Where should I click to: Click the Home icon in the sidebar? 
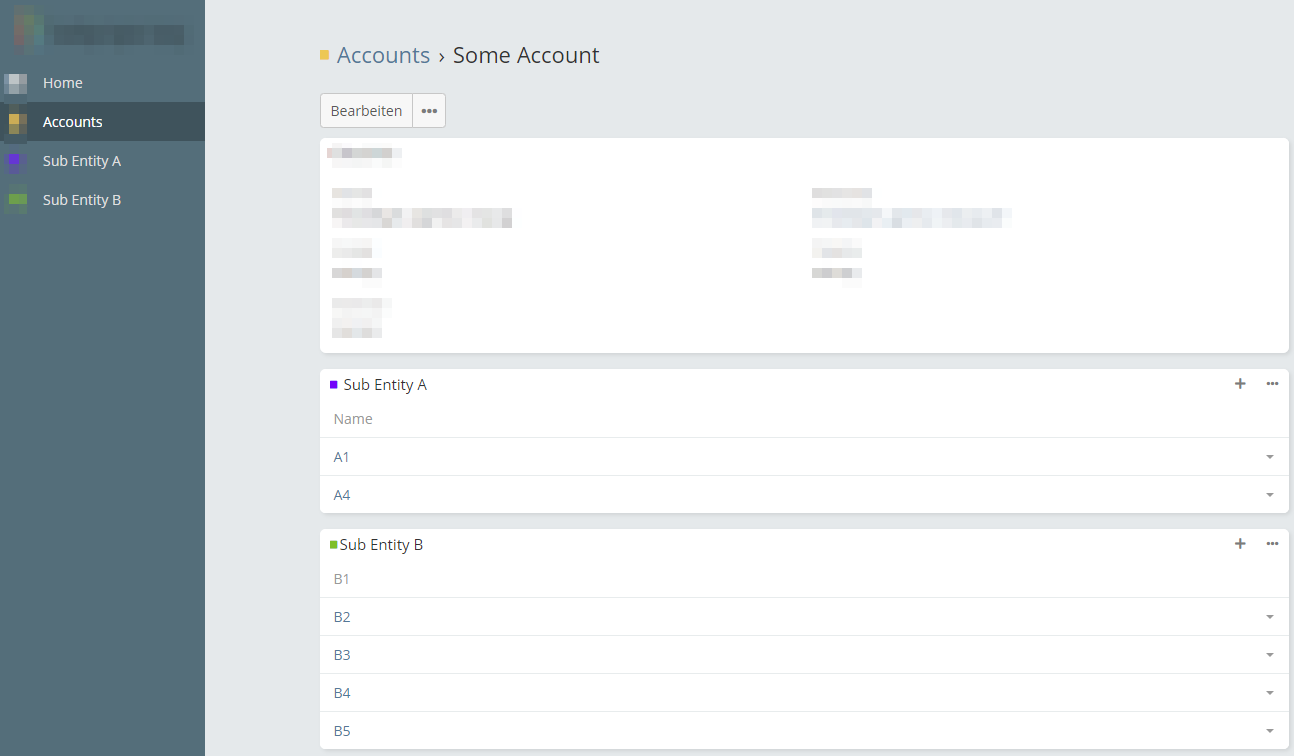(x=16, y=83)
